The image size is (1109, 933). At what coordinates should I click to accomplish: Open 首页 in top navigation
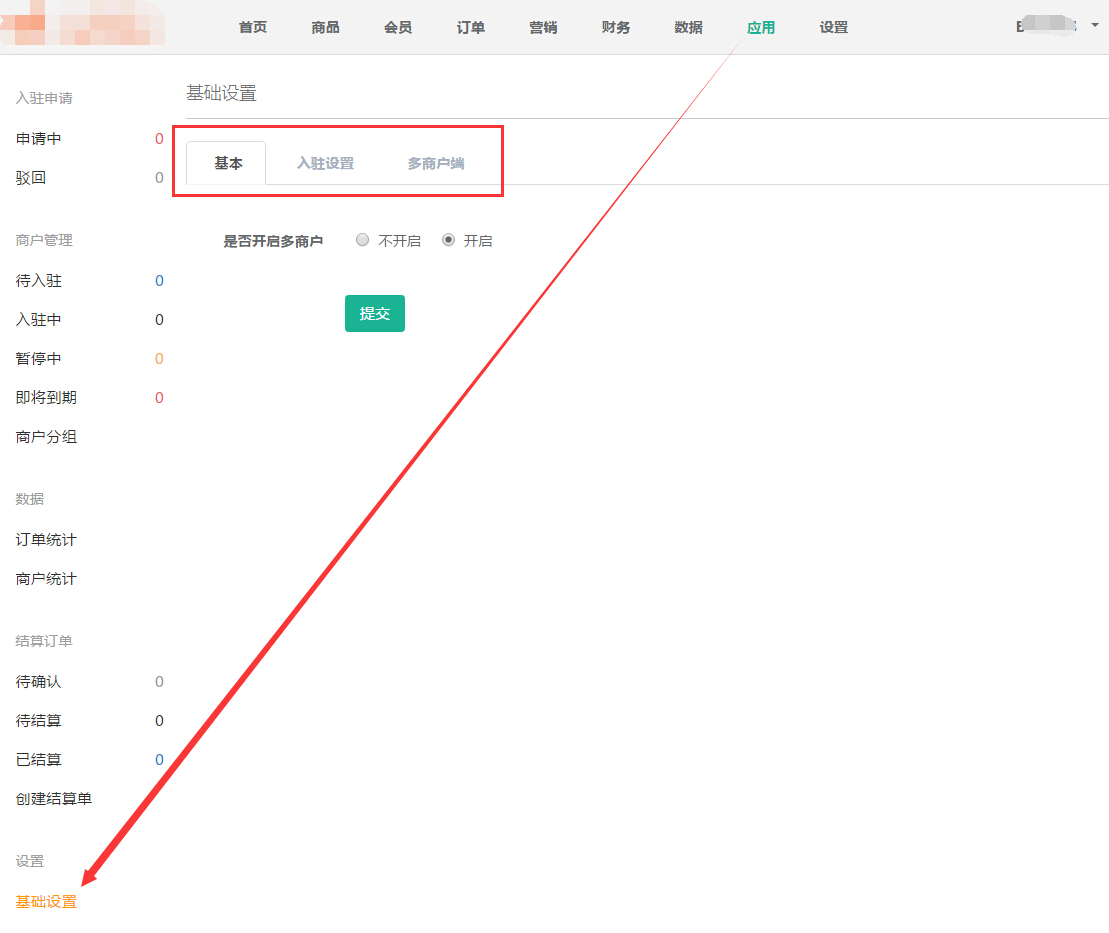(x=253, y=27)
